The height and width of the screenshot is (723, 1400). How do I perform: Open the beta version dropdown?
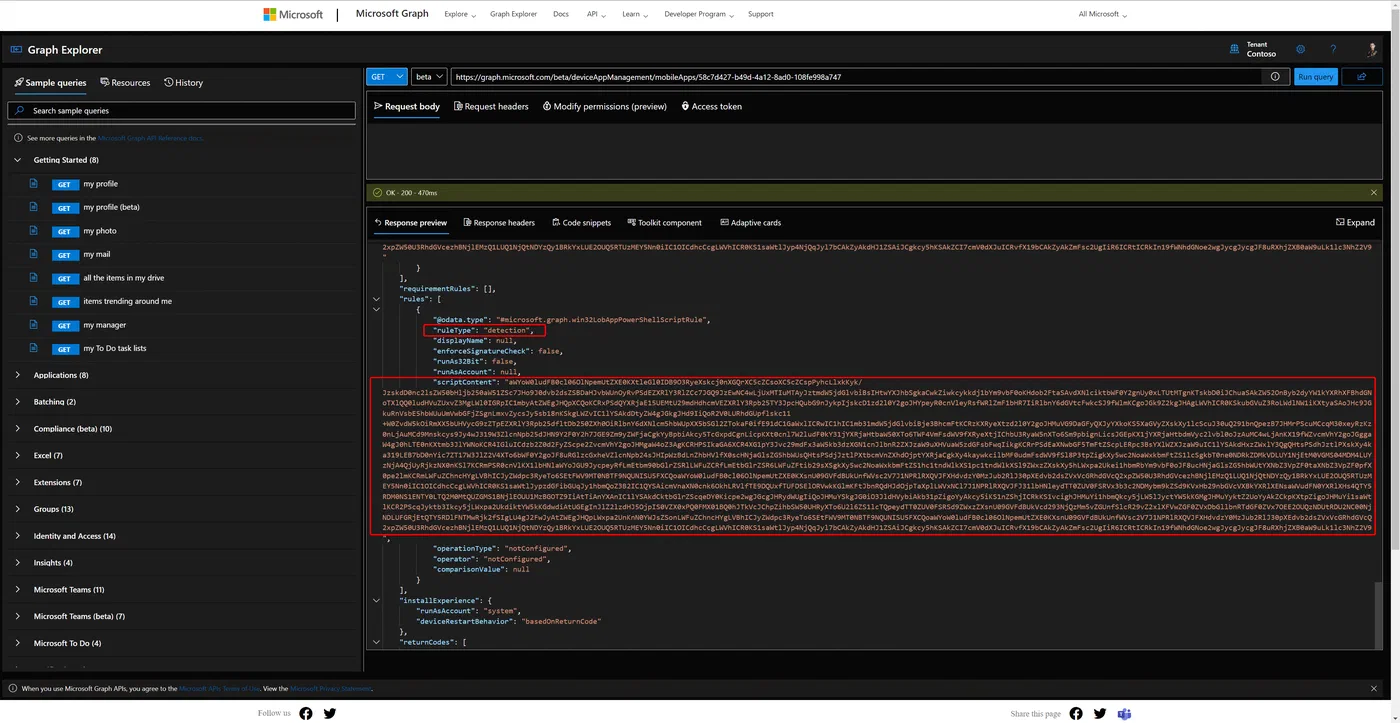428,76
